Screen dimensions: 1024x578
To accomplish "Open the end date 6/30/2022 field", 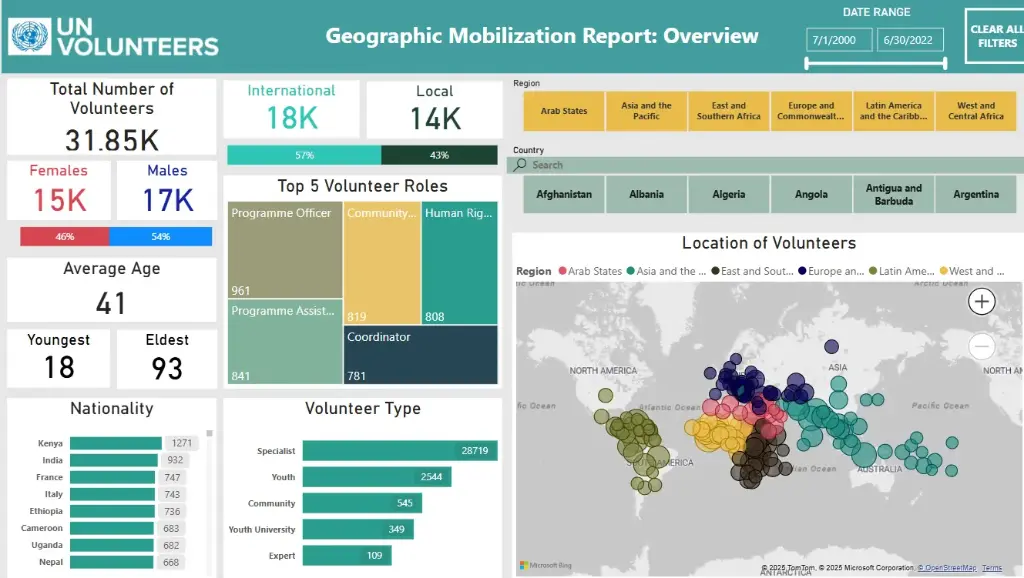I will pyautogui.click(x=909, y=39).
